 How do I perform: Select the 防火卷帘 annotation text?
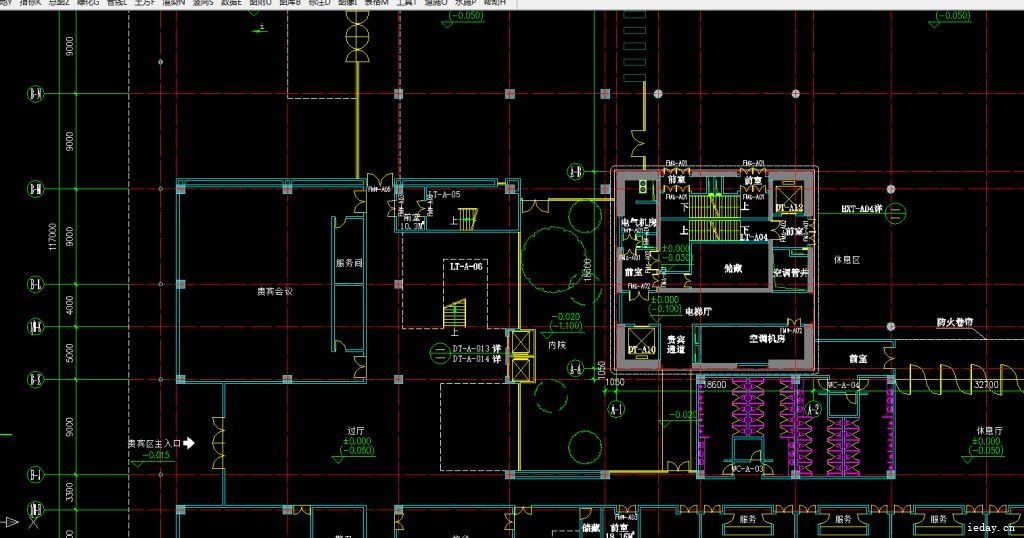tap(955, 322)
